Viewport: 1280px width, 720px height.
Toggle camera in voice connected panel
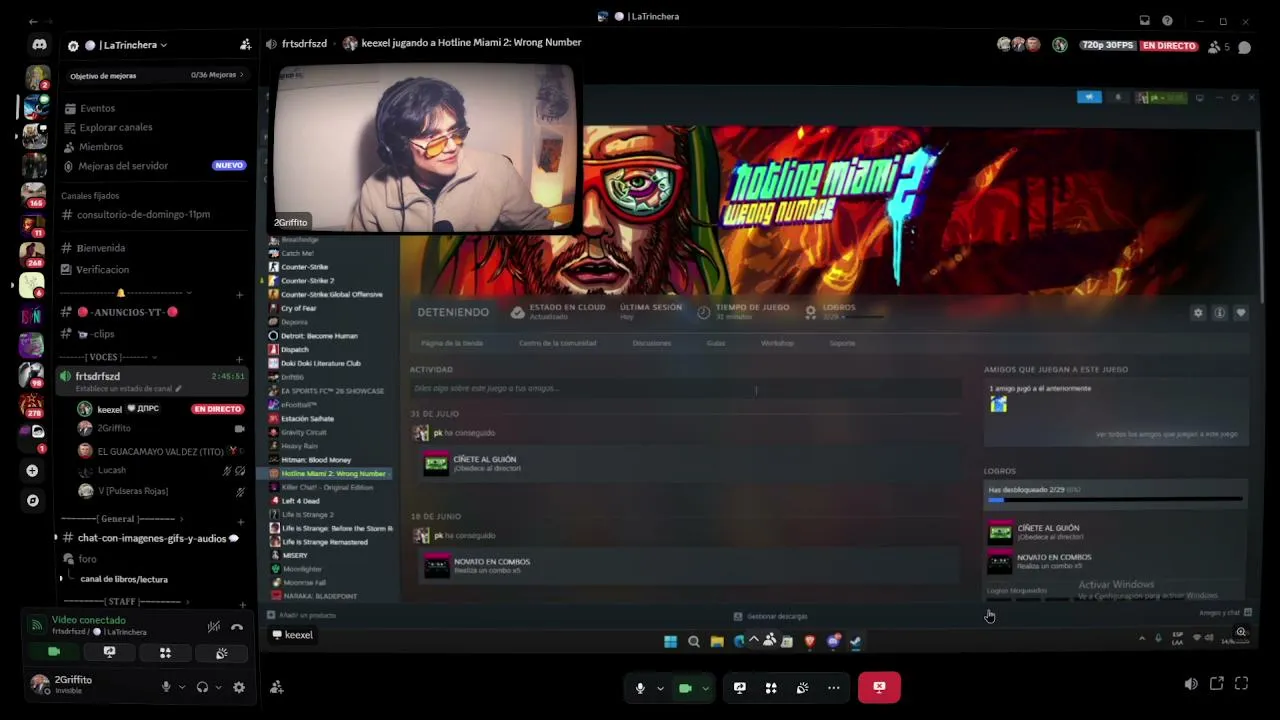click(x=53, y=653)
